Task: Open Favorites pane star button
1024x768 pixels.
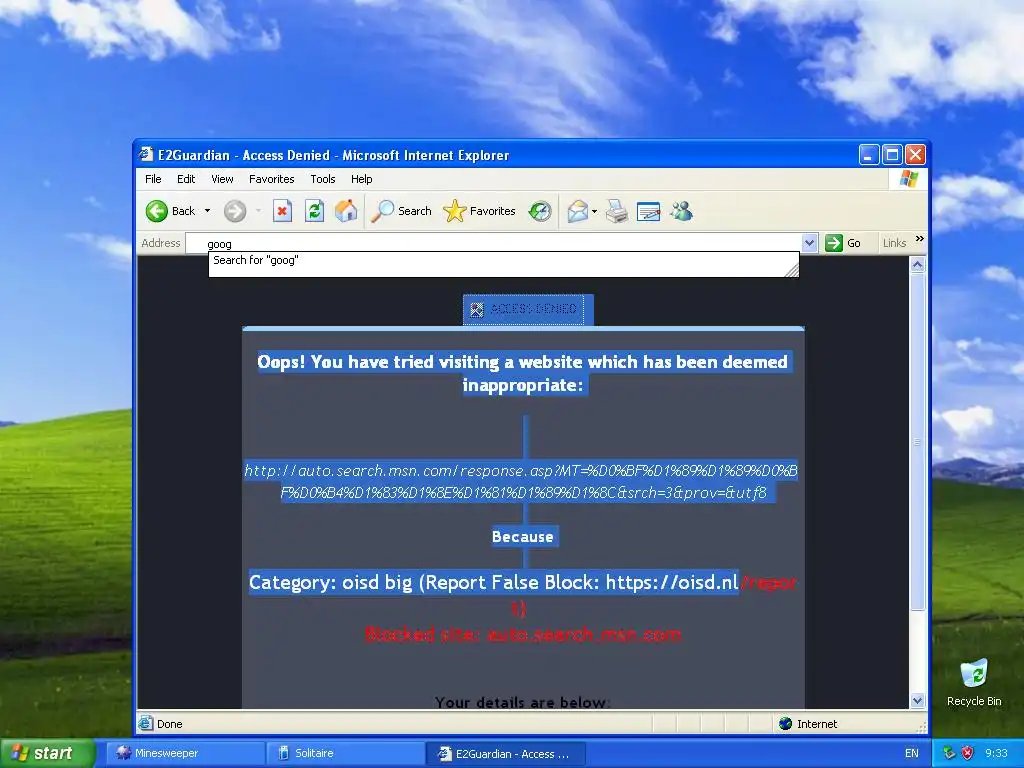Action: point(479,211)
